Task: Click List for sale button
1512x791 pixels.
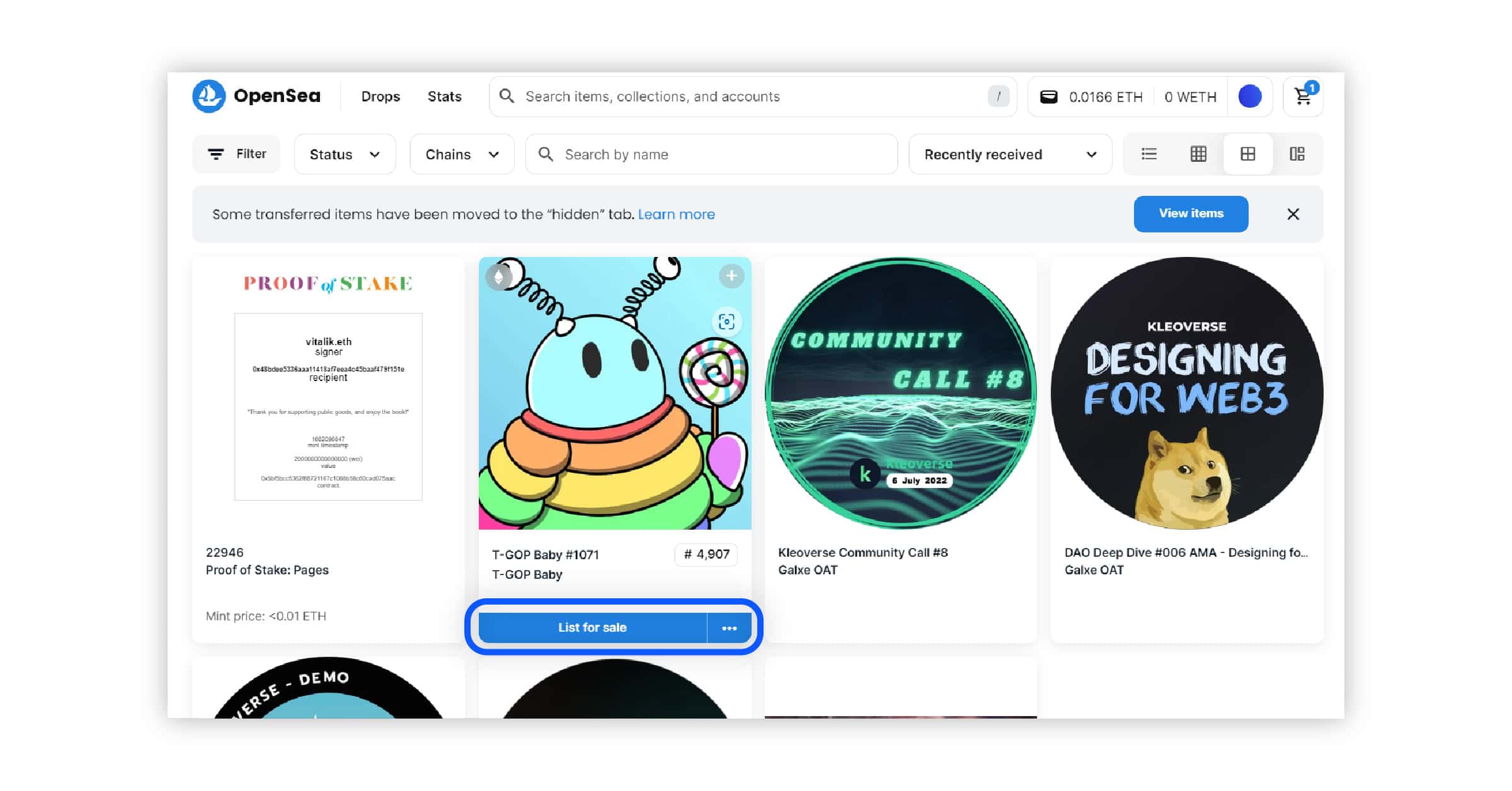Action: click(x=592, y=628)
